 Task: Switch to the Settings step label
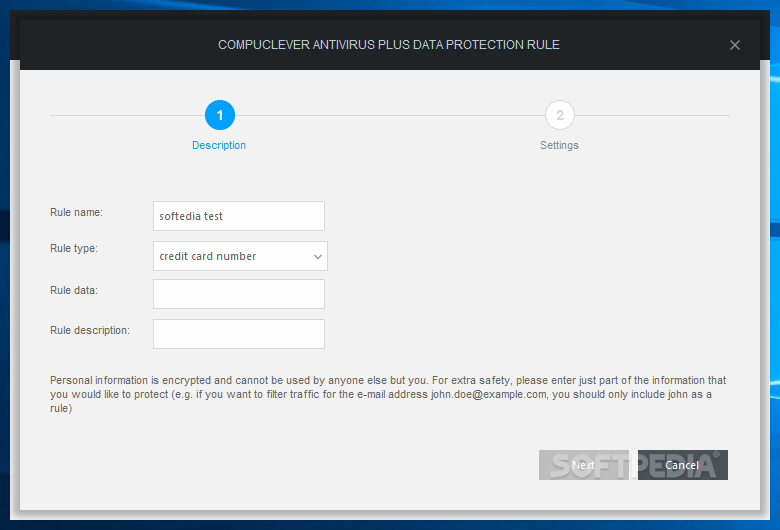tap(559, 145)
